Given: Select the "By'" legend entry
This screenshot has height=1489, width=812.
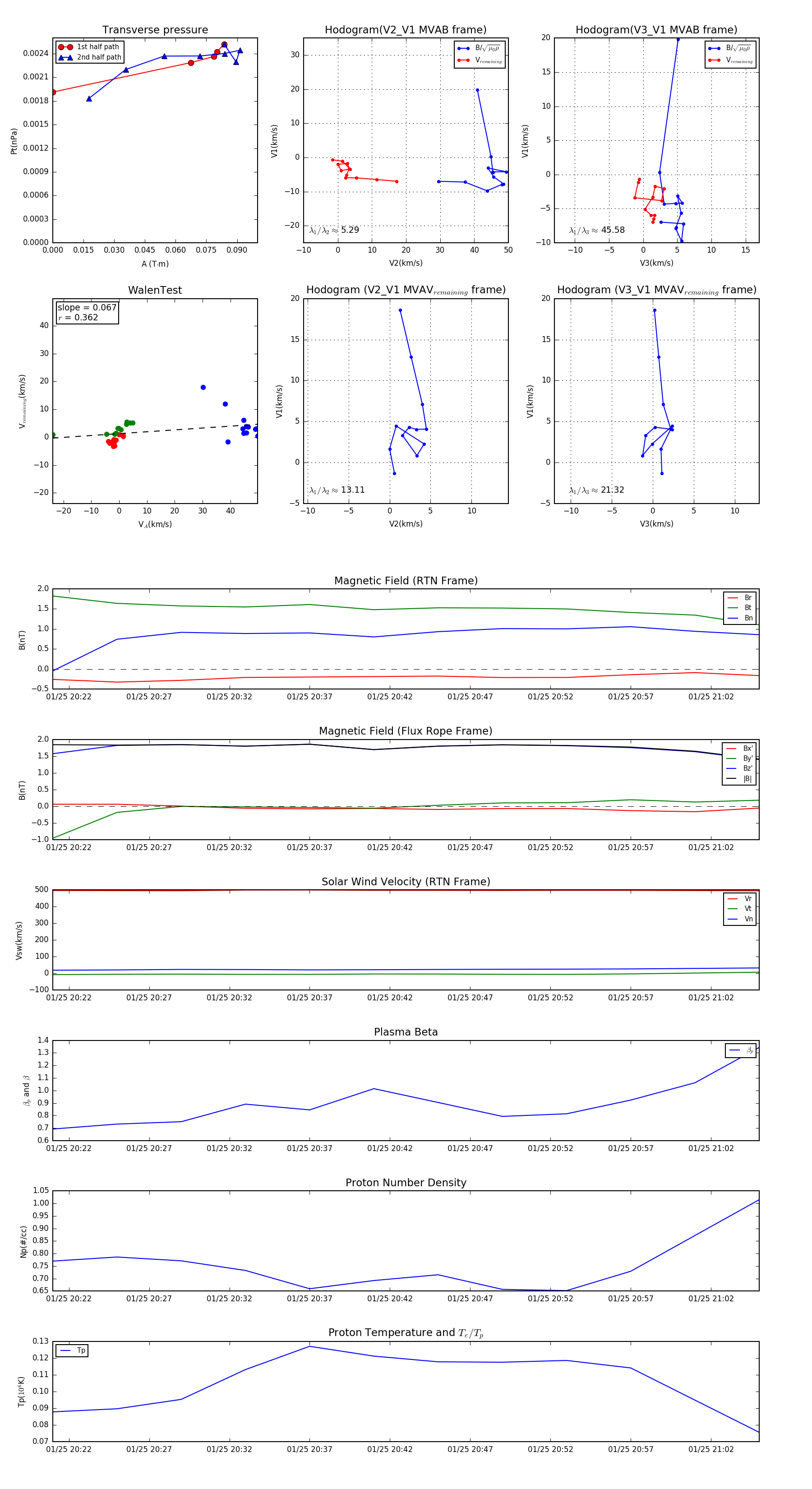Looking at the screenshot, I should click(740, 758).
